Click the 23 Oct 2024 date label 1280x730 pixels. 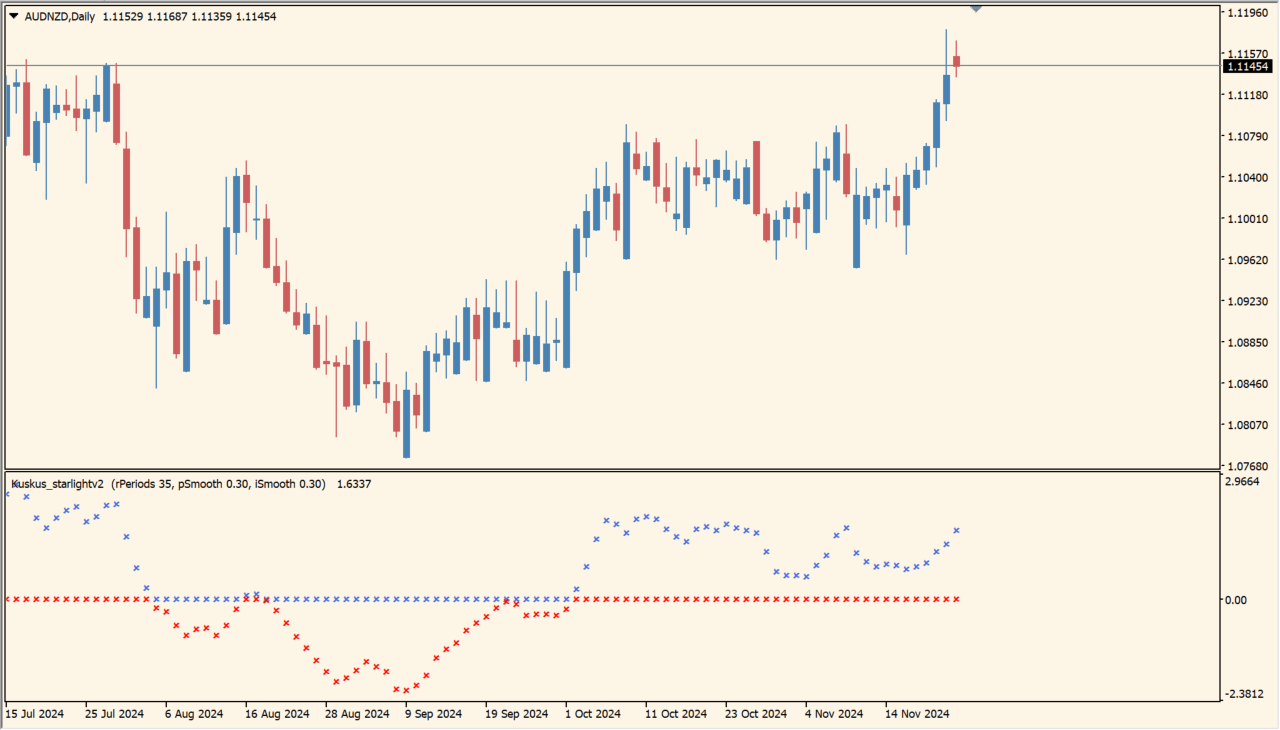756,714
